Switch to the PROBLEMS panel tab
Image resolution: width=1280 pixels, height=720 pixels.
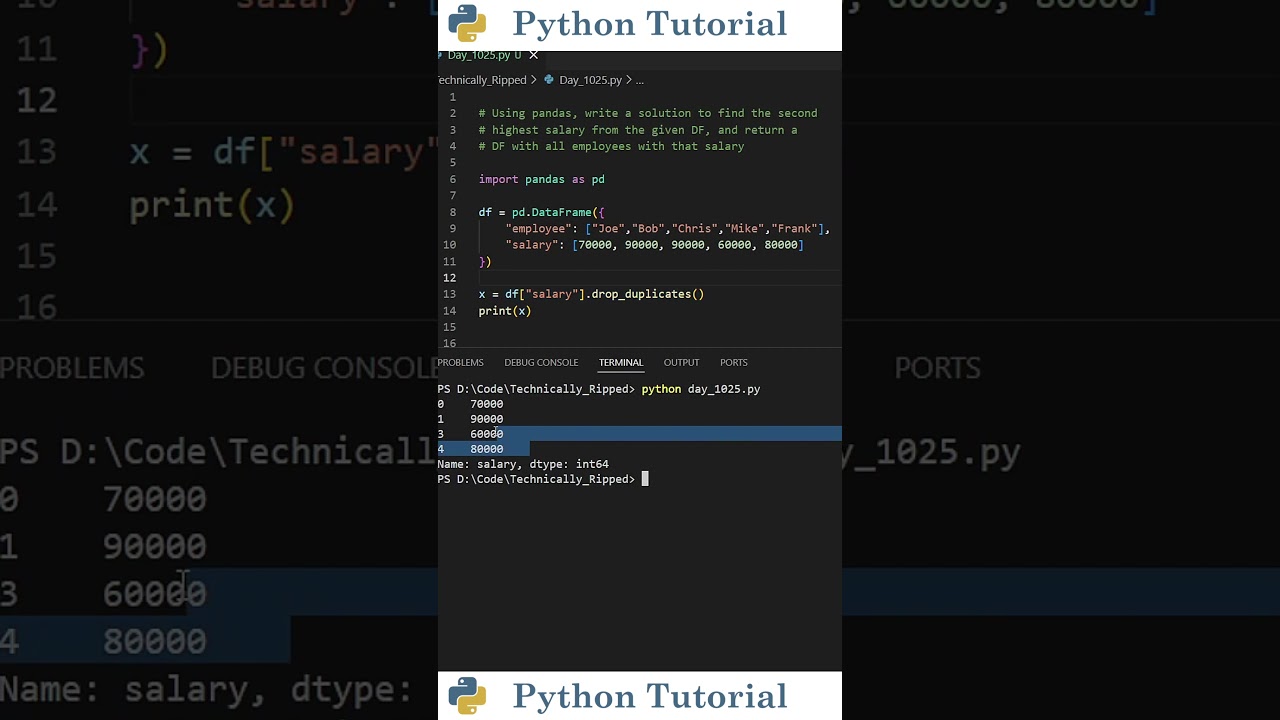[460, 362]
